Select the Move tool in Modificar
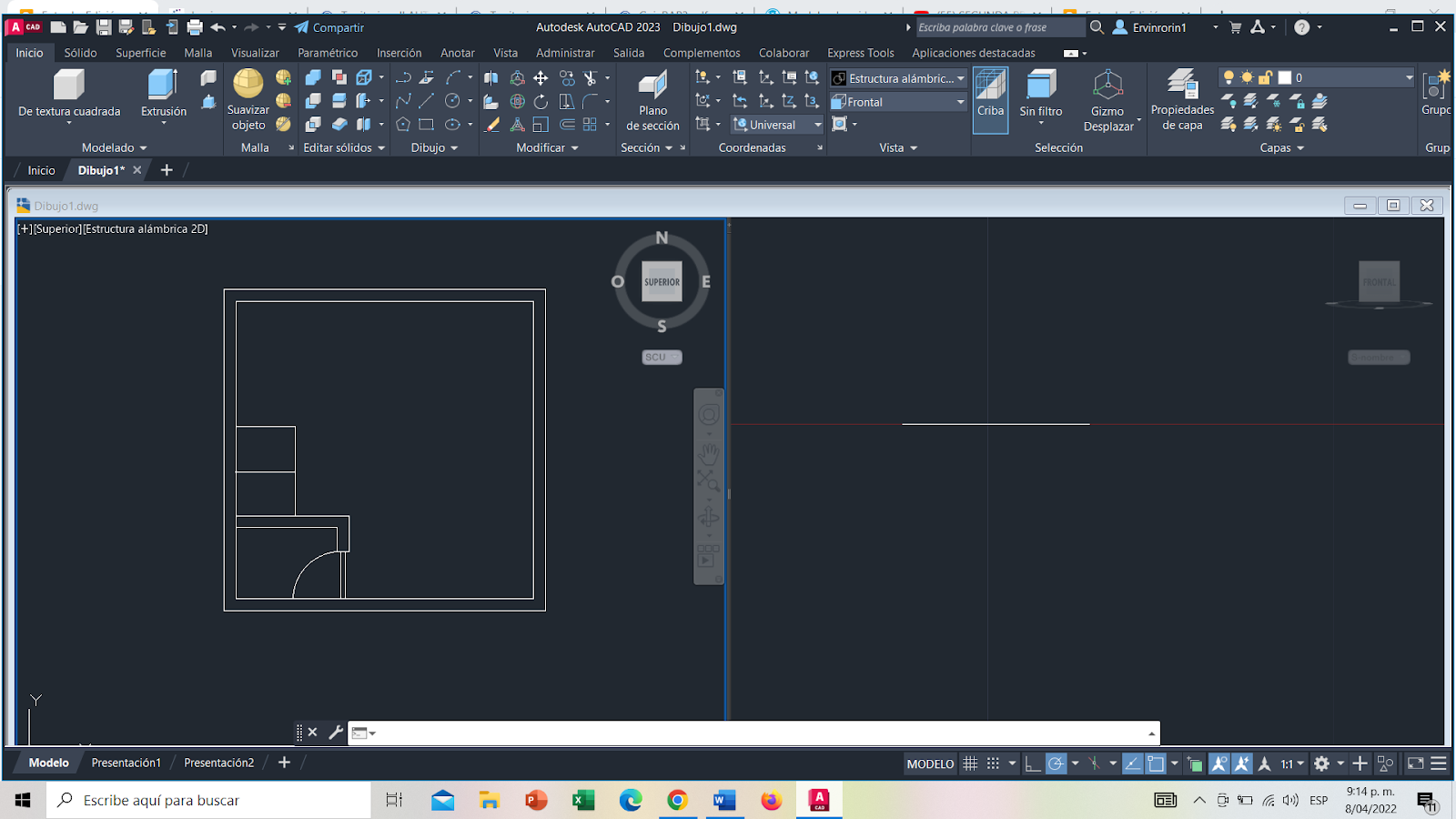1456x819 pixels. point(541,78)
